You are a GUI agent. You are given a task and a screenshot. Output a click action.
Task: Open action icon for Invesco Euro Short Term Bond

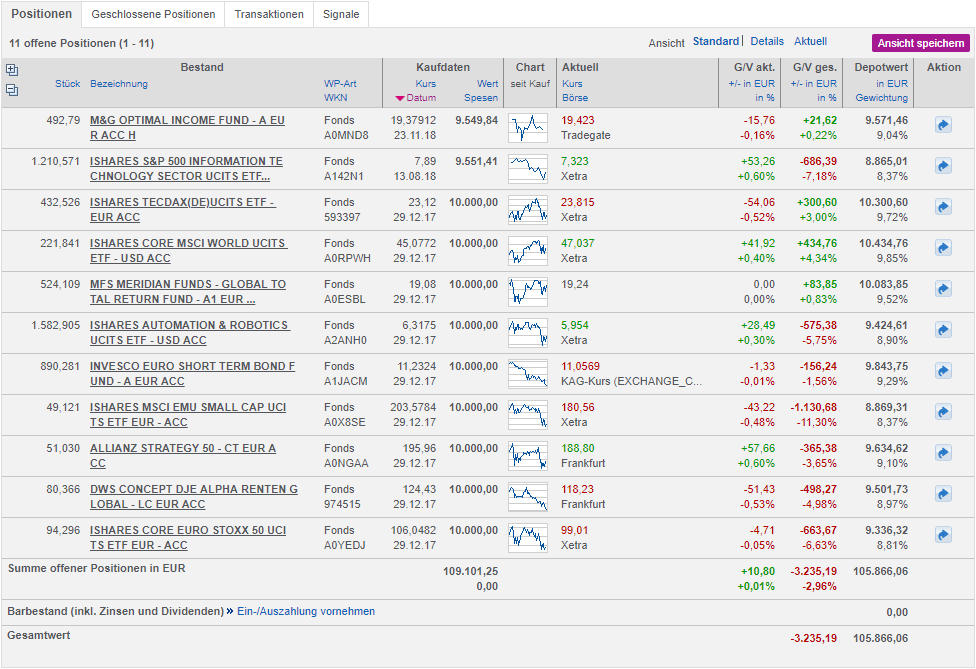[943, 371]
